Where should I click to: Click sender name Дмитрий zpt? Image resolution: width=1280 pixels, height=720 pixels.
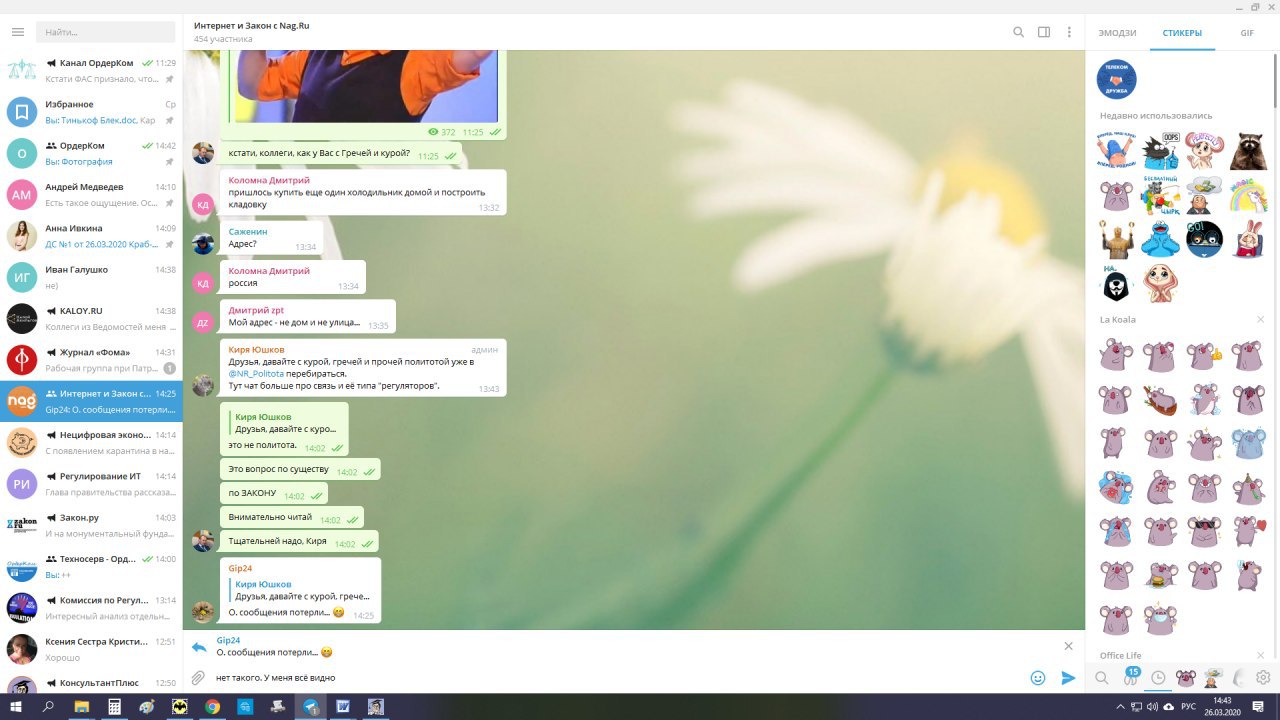[256, 311]
